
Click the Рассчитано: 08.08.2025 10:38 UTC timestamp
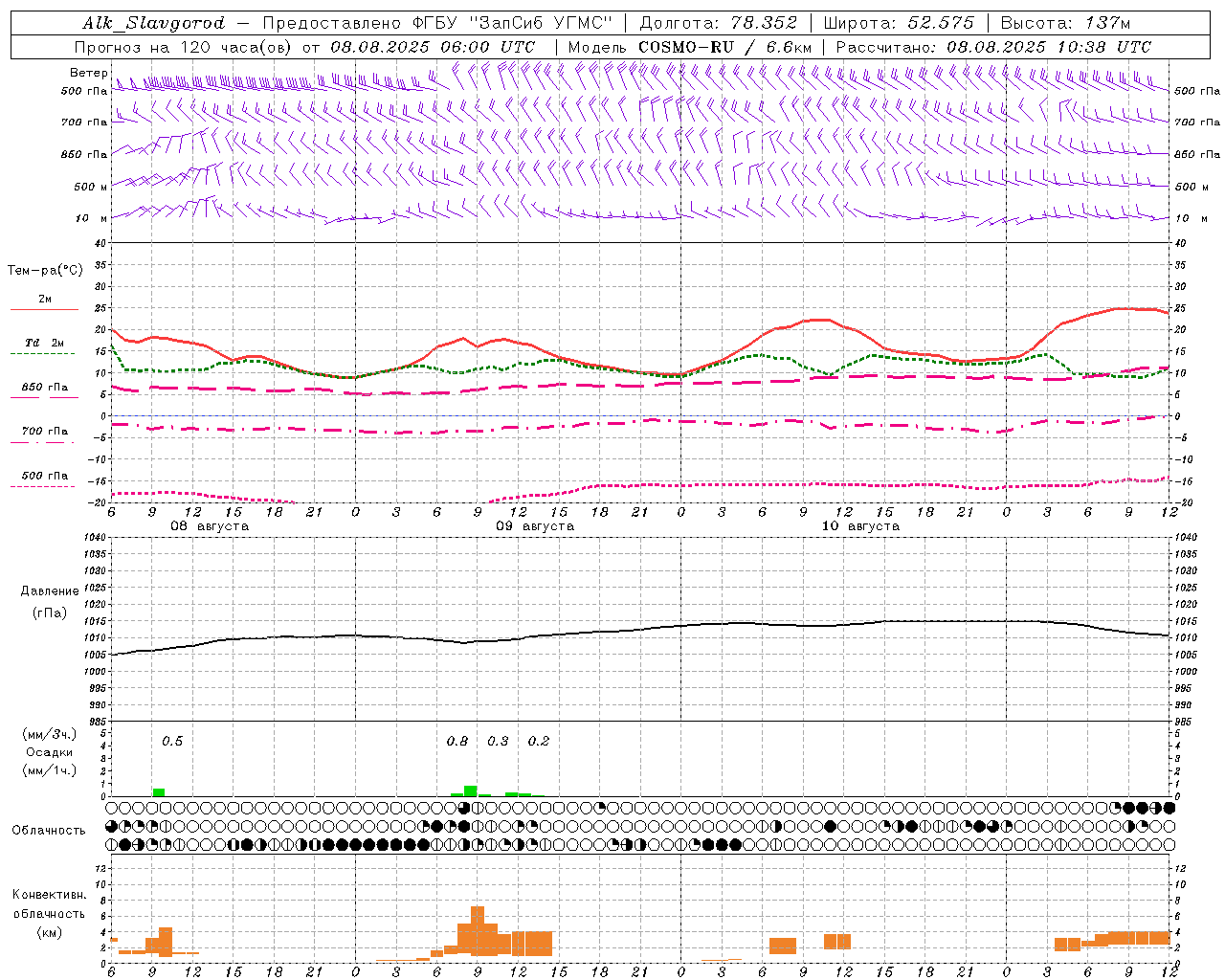click(x=993, y=47)
